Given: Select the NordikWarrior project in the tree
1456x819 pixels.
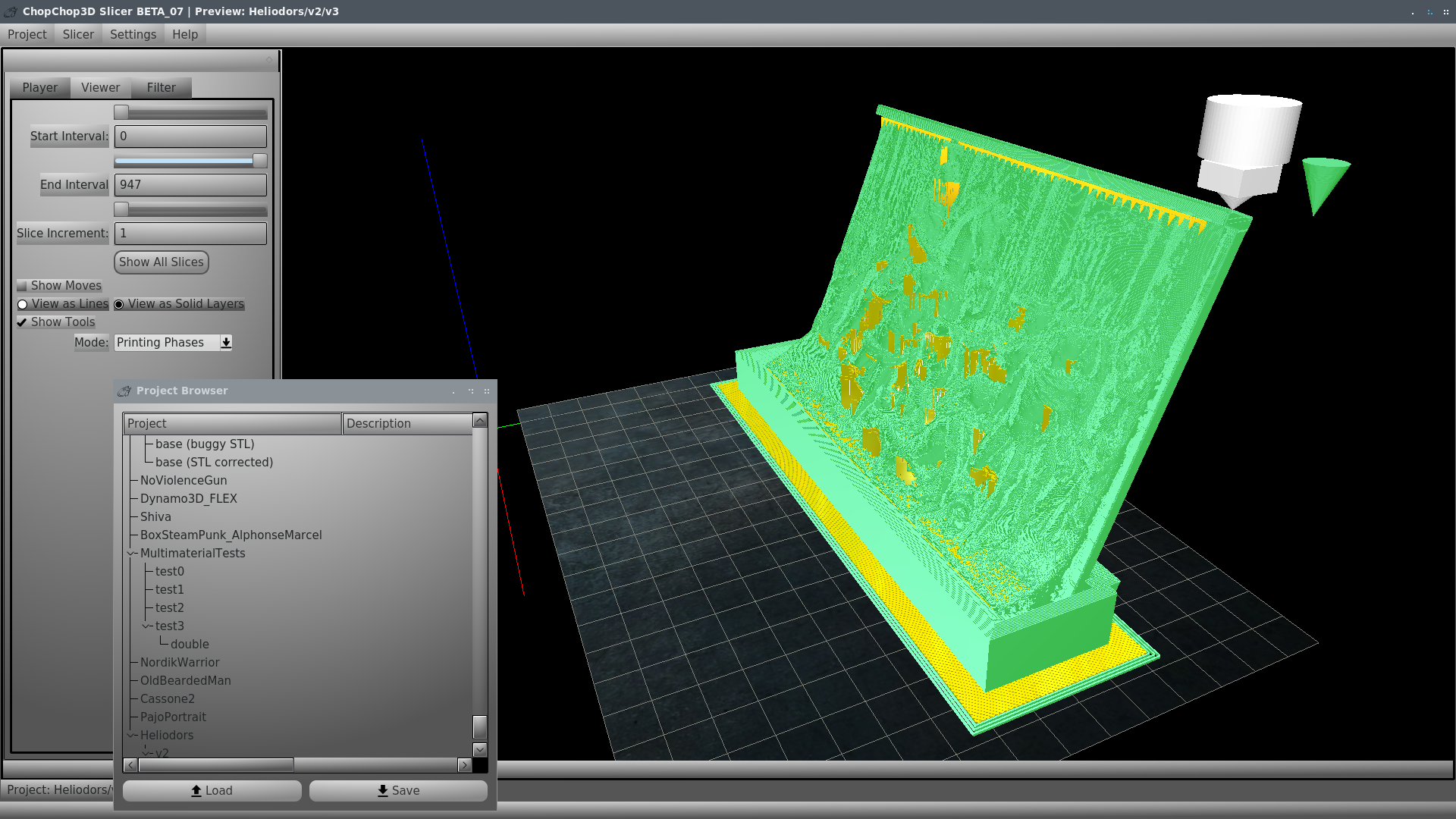Looking at the screenshot, I should coord(180,663).
